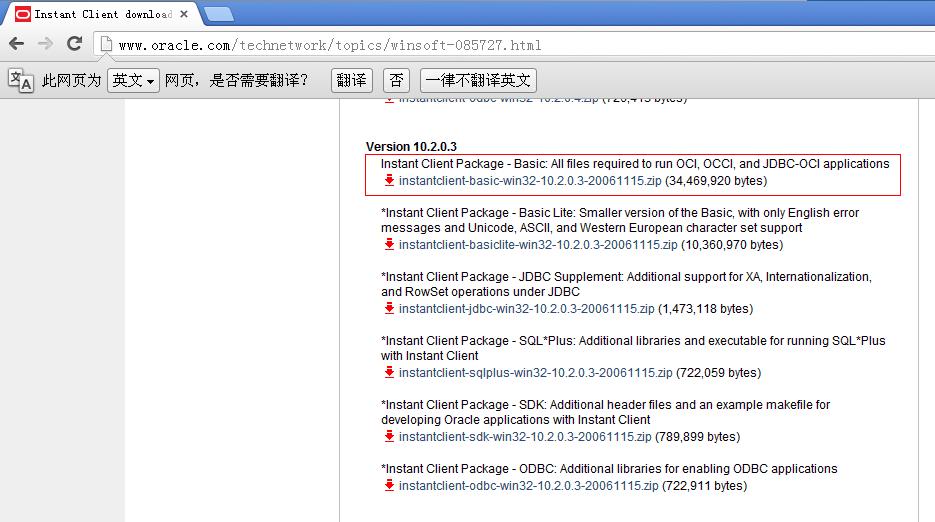Click the ODBC package description text

point(609,469)
